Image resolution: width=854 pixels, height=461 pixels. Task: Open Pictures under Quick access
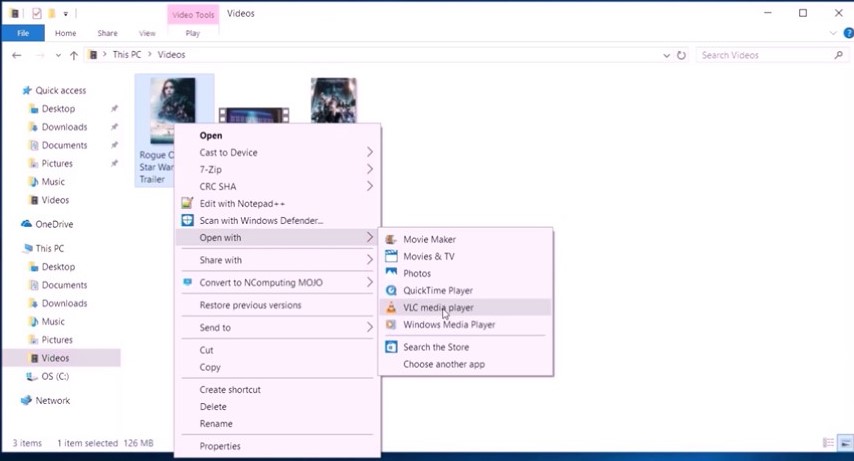tap(57, 163)
